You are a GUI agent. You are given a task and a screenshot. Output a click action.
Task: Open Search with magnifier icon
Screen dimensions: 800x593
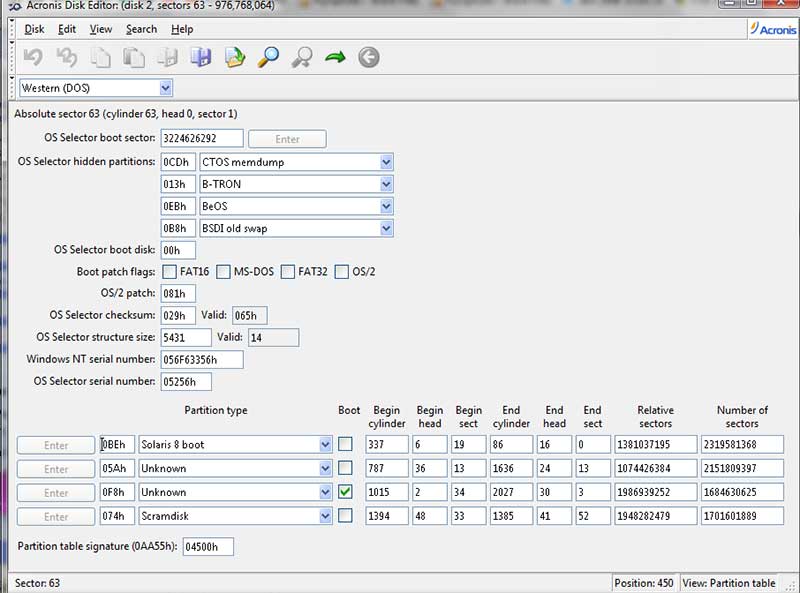pyautogui.click(x=268, y=57)
